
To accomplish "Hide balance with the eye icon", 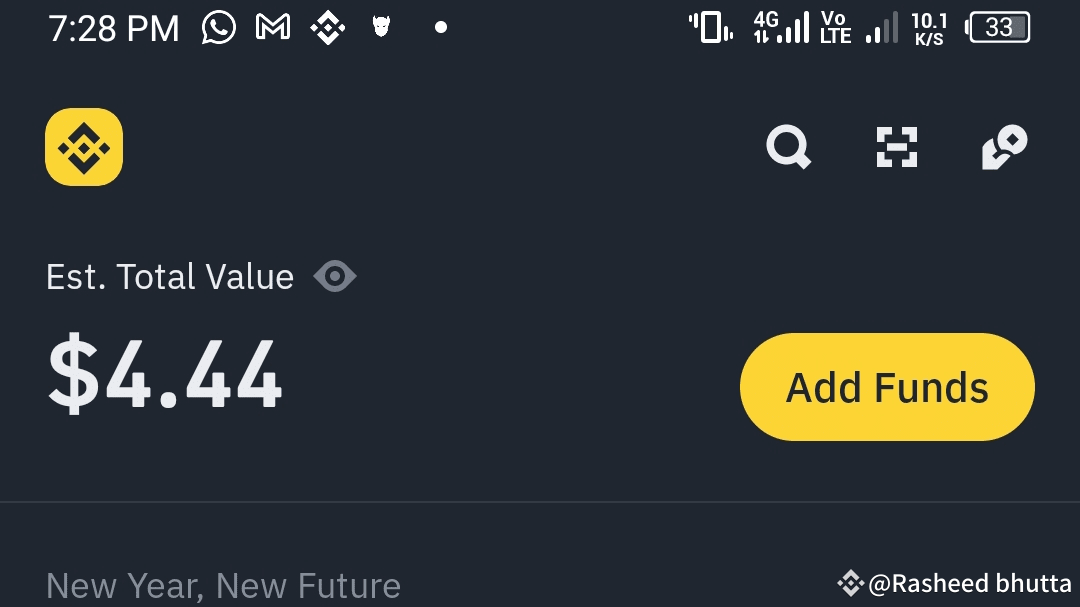I will (335, 276).
